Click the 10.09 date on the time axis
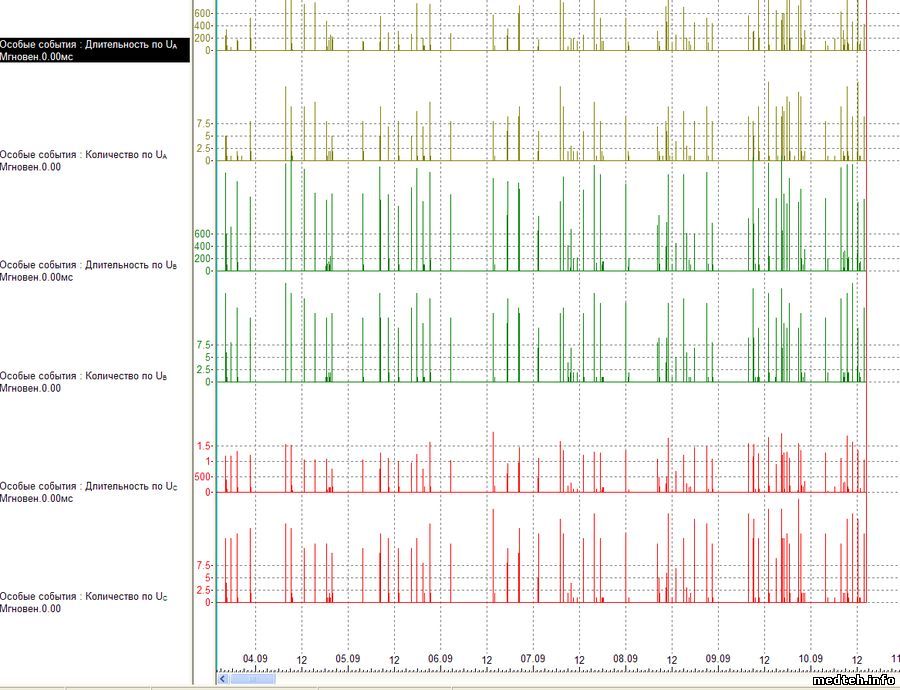This screenshot has height=690, width=900. tap(811, 659)
